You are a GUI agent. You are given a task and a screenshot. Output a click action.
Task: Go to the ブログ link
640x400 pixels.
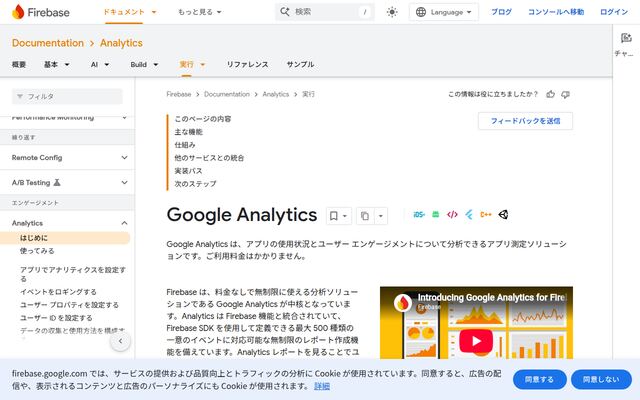501,12
